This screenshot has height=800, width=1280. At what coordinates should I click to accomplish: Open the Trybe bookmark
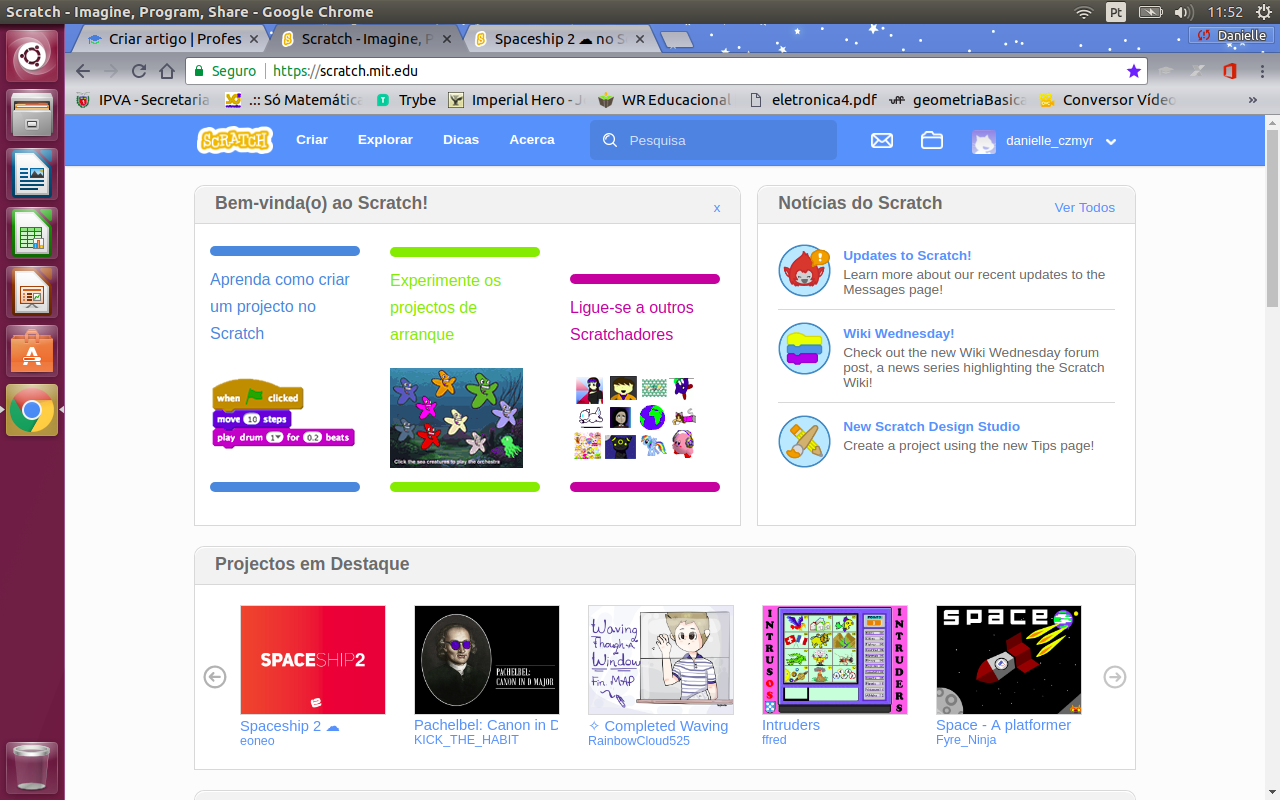coord(406,100)
